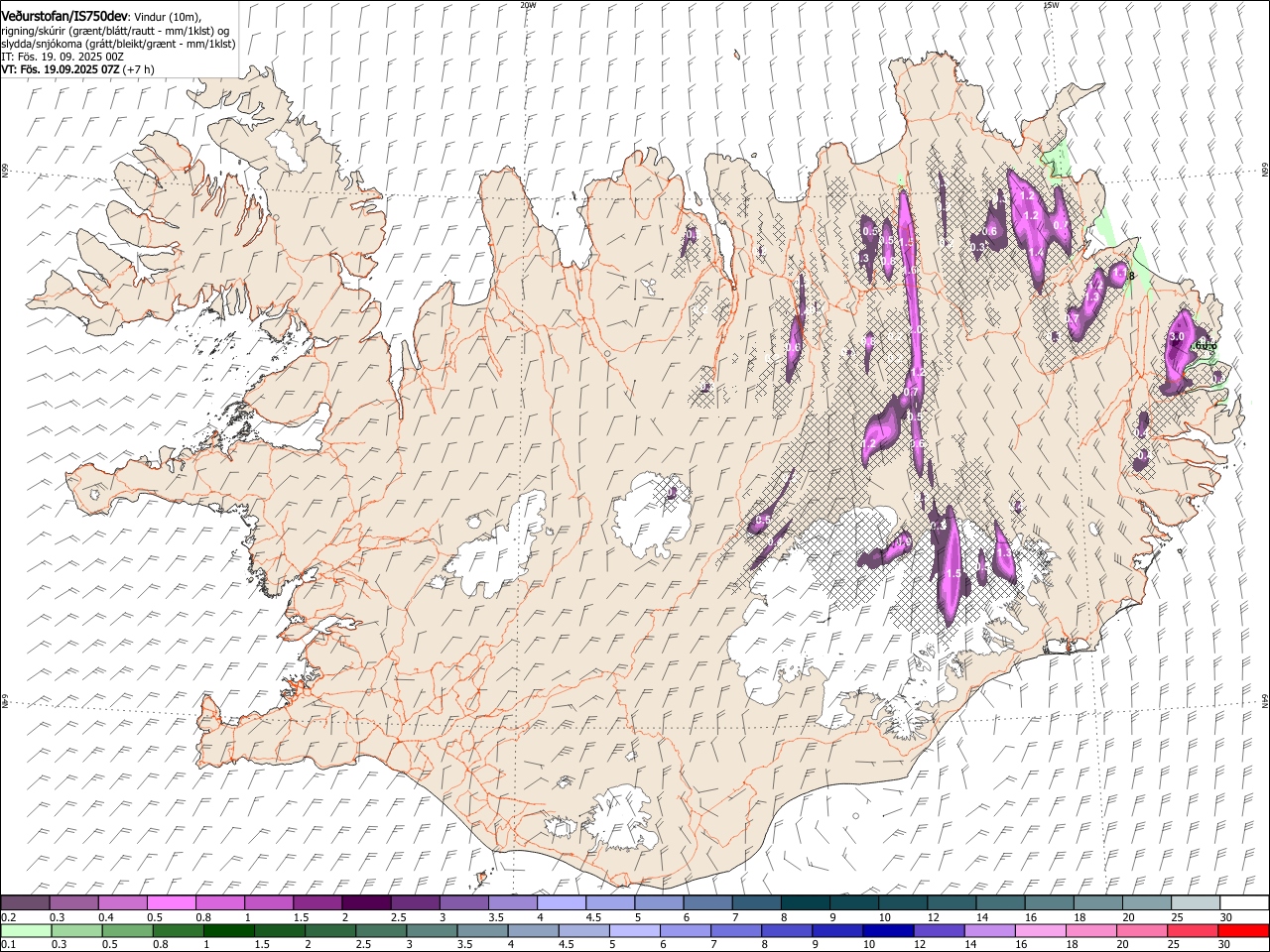Click the top legend dark teal swatch between 8 and 9

tap(805, 902)
